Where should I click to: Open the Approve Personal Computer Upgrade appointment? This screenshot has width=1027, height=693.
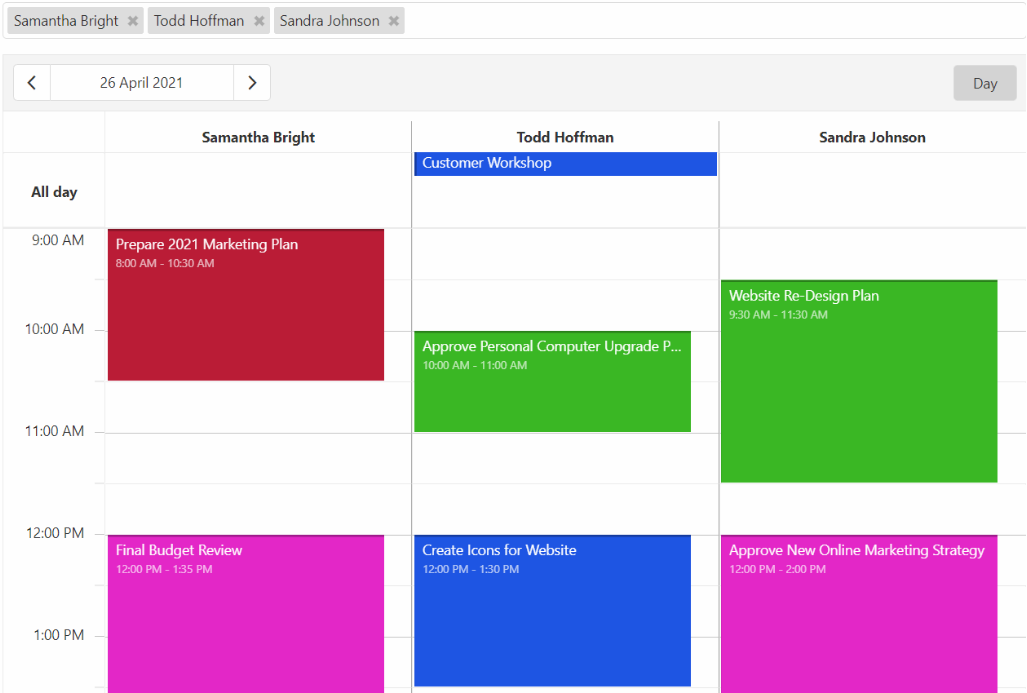click(x=552, y=382)
